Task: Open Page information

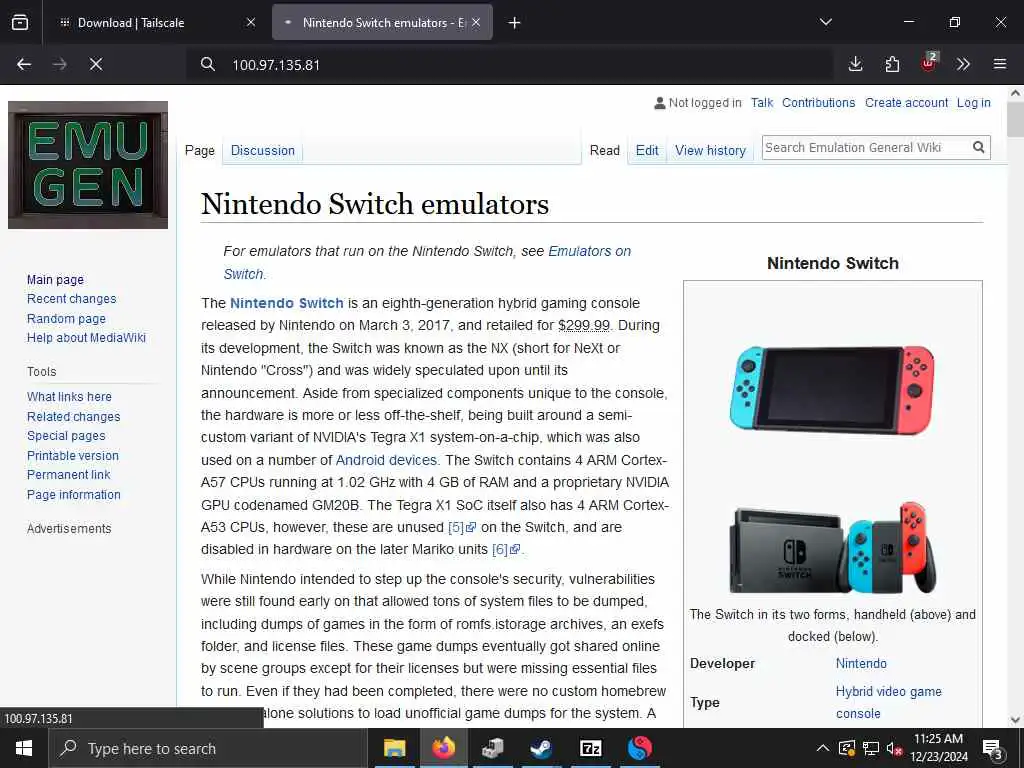Action: [x=74, y=494]
